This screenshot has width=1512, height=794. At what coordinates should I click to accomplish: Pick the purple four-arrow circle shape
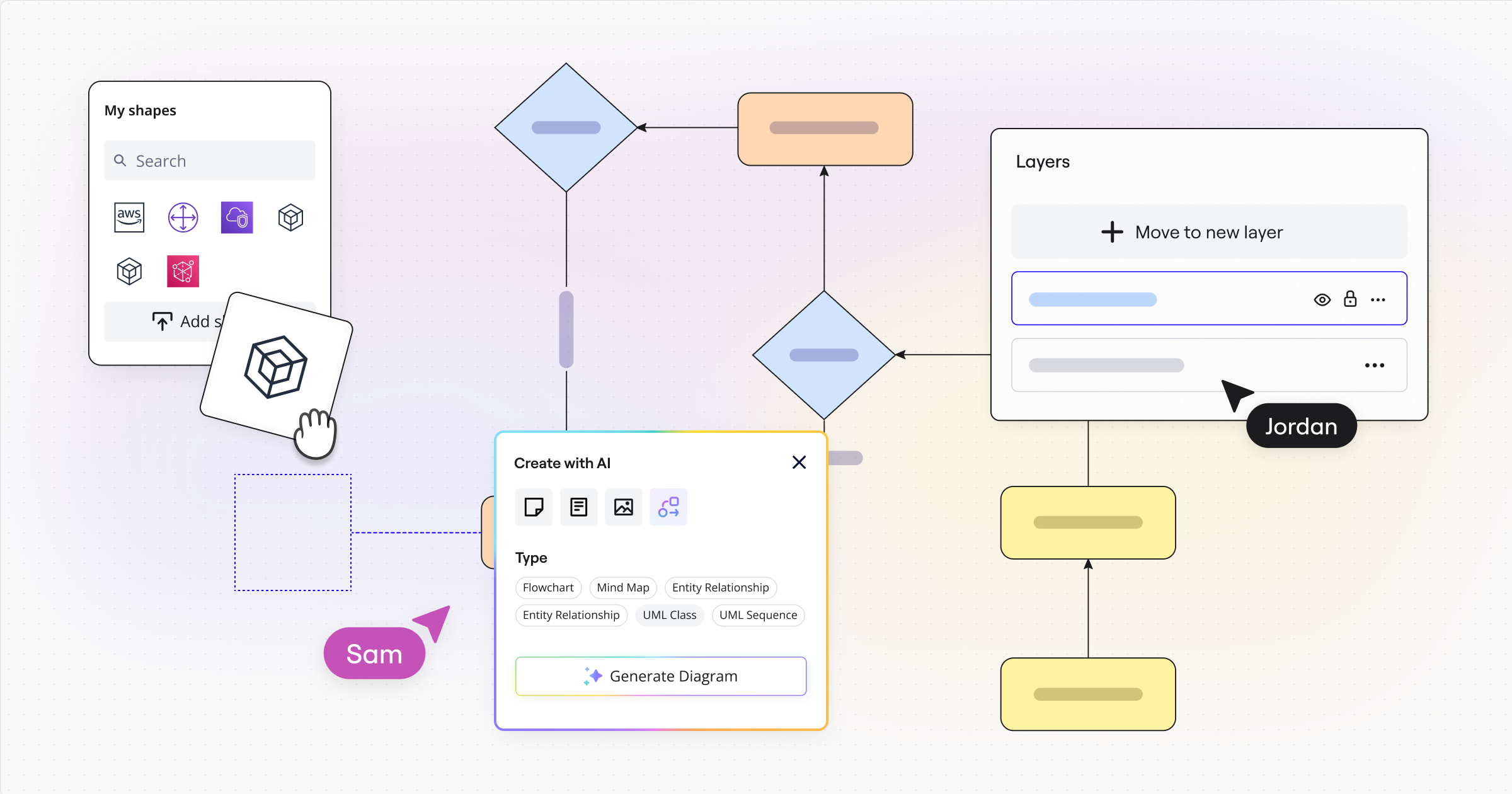183,217
